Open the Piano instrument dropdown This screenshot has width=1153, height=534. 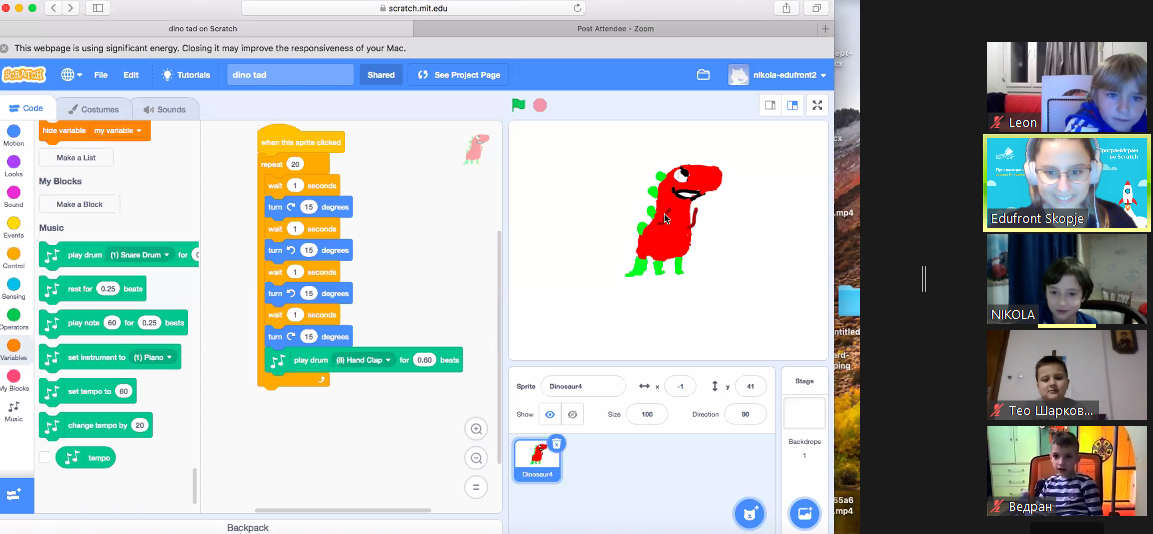[x=153, y=357]
